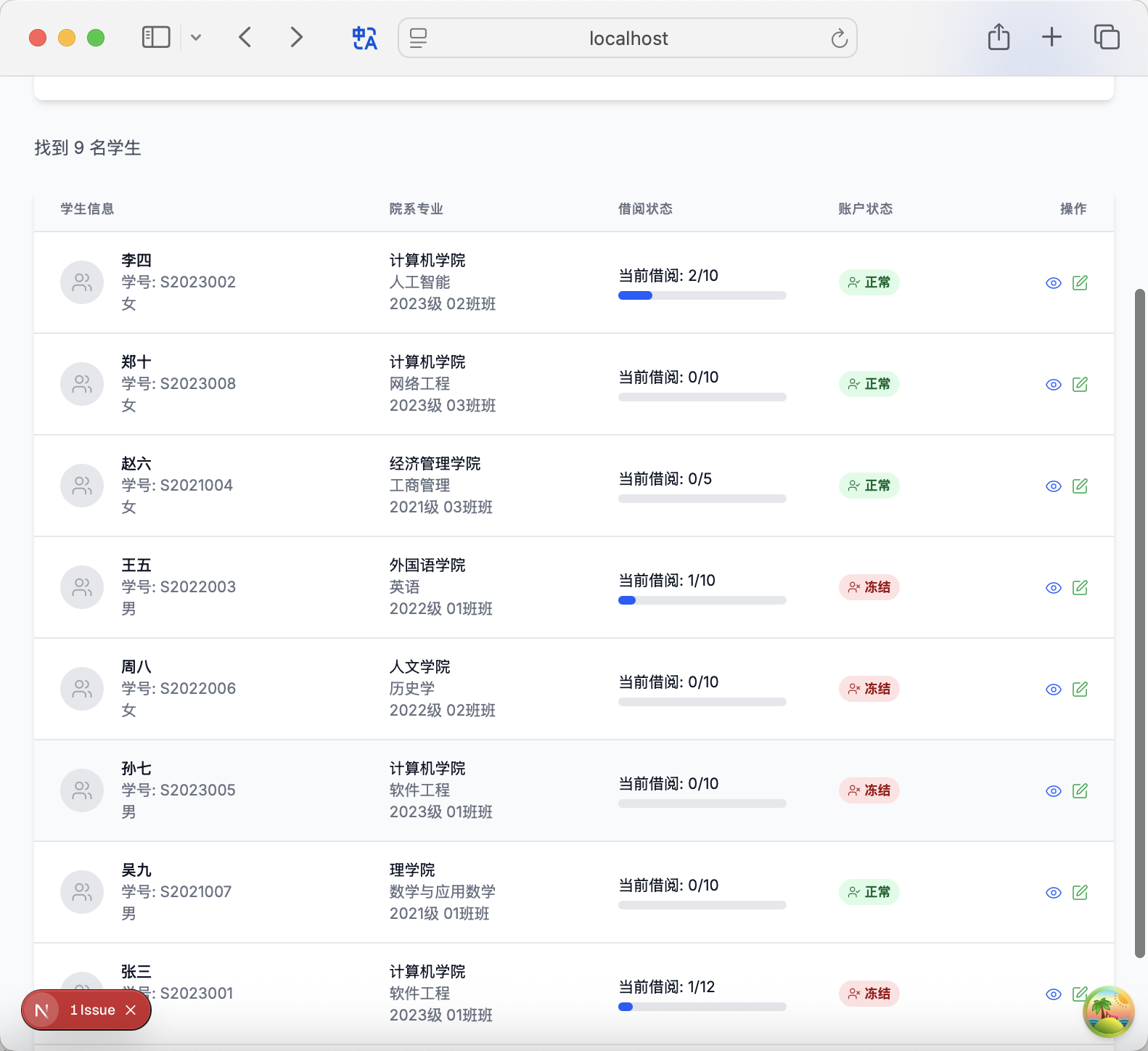View details of student 王五
Image resolution: width=1148 pixels, height=1051 pixels.
1053,588
